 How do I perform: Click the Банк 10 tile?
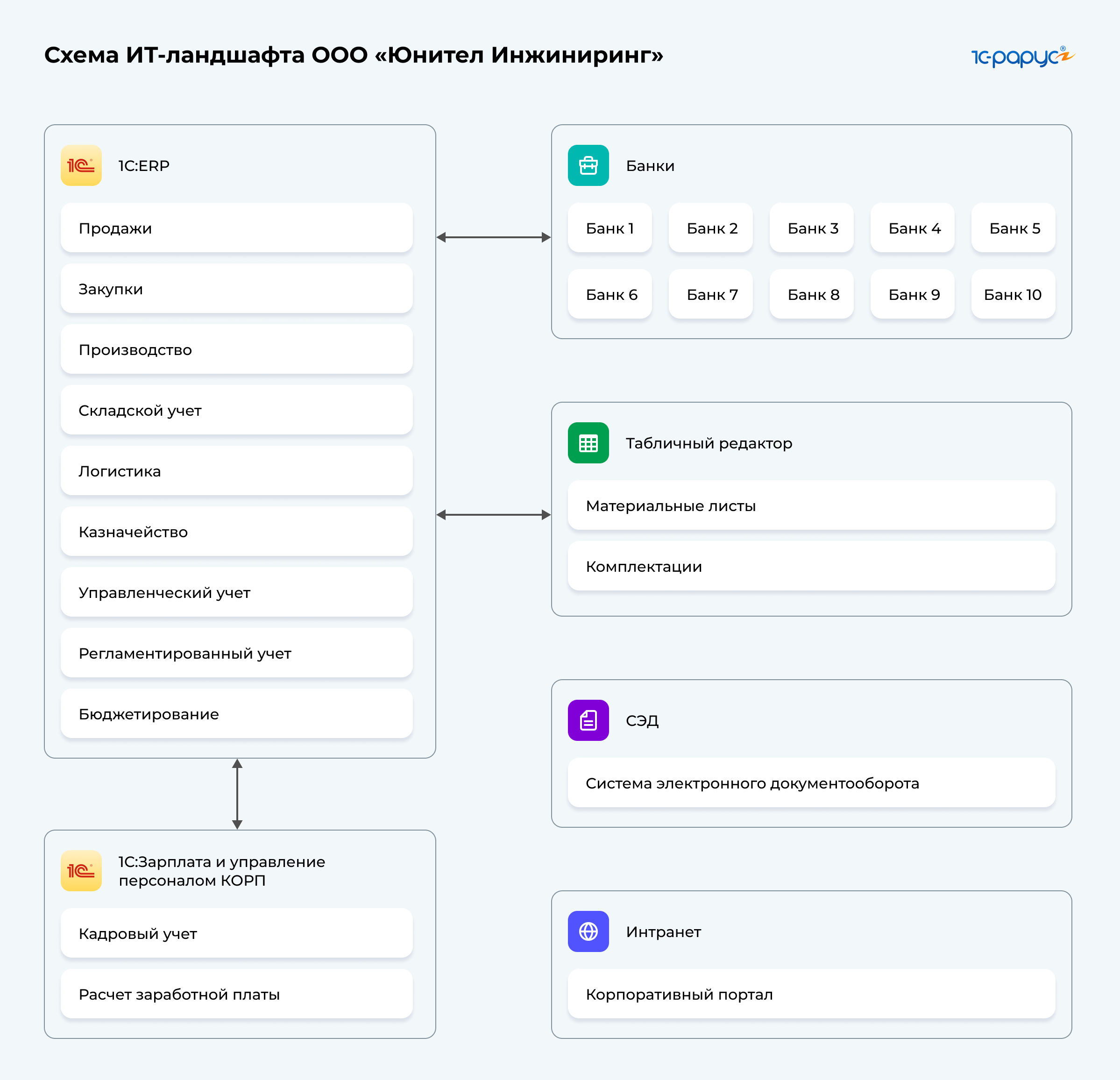(1013, 294)
